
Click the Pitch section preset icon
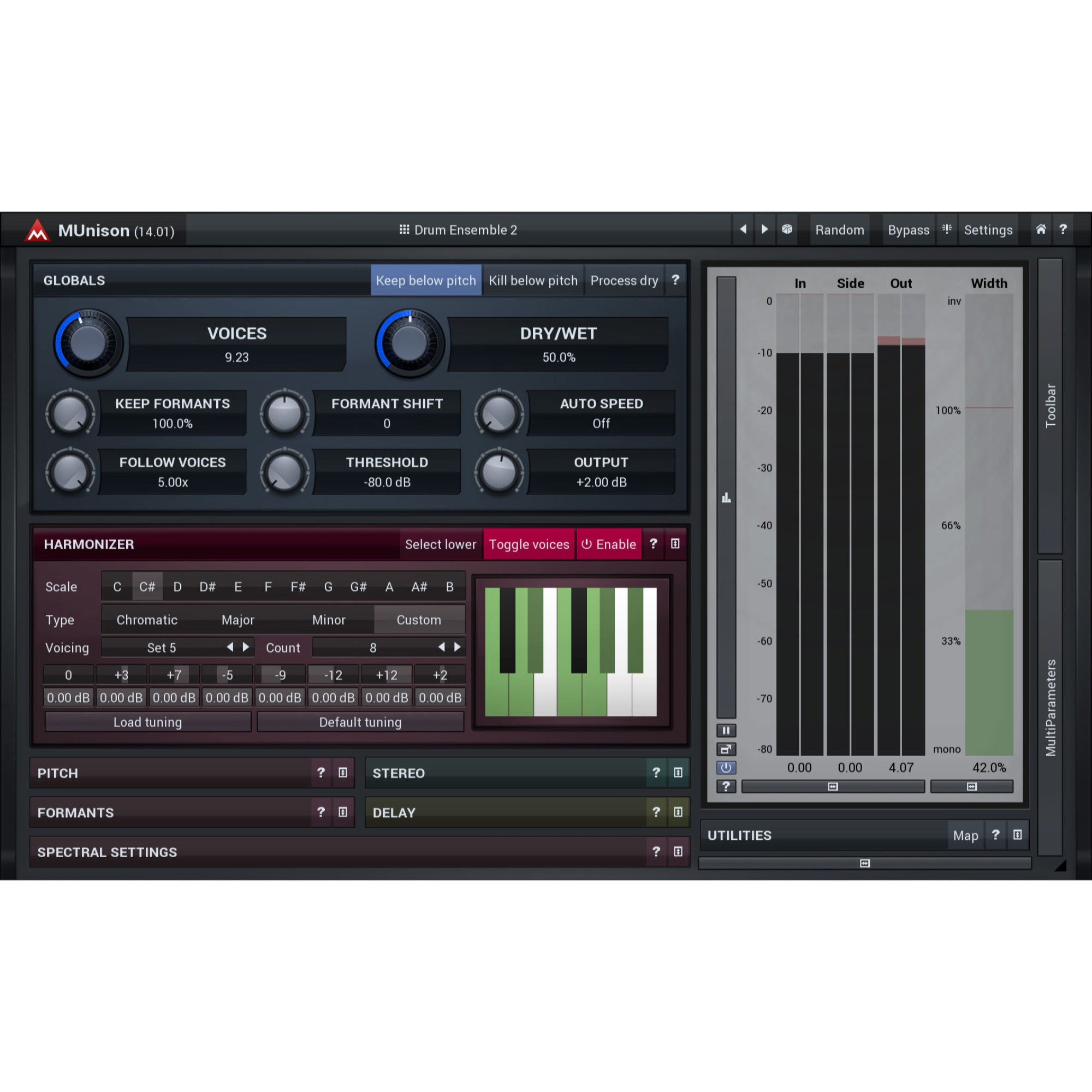342,773
